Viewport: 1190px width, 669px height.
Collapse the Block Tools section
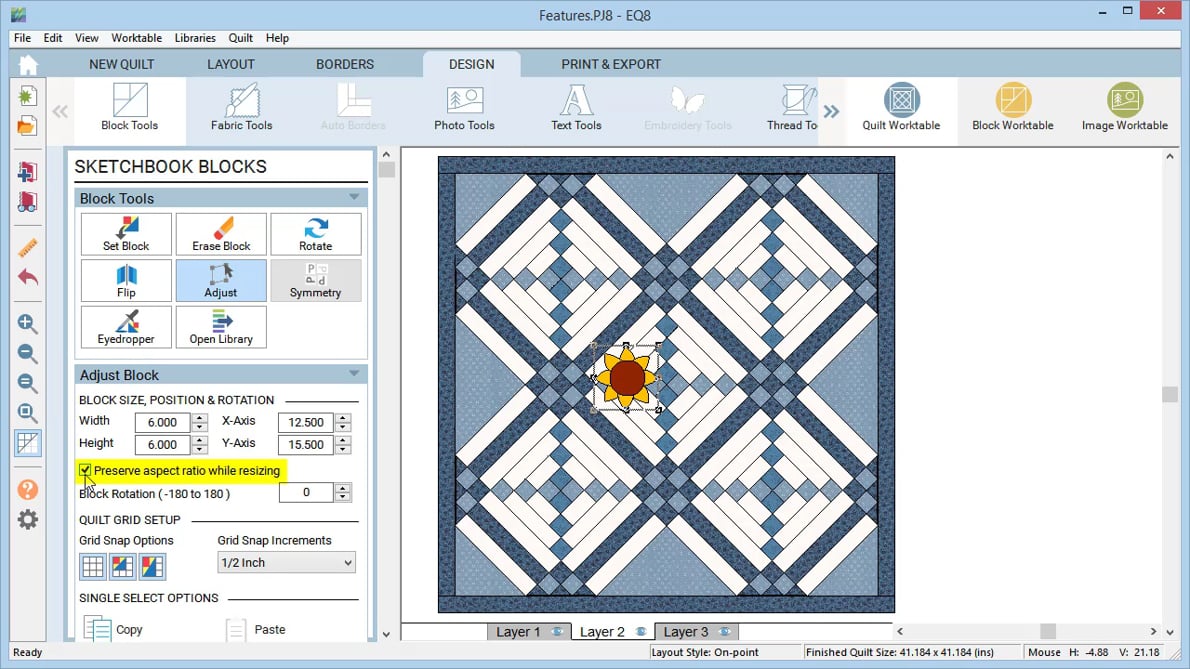pos(354,198)
